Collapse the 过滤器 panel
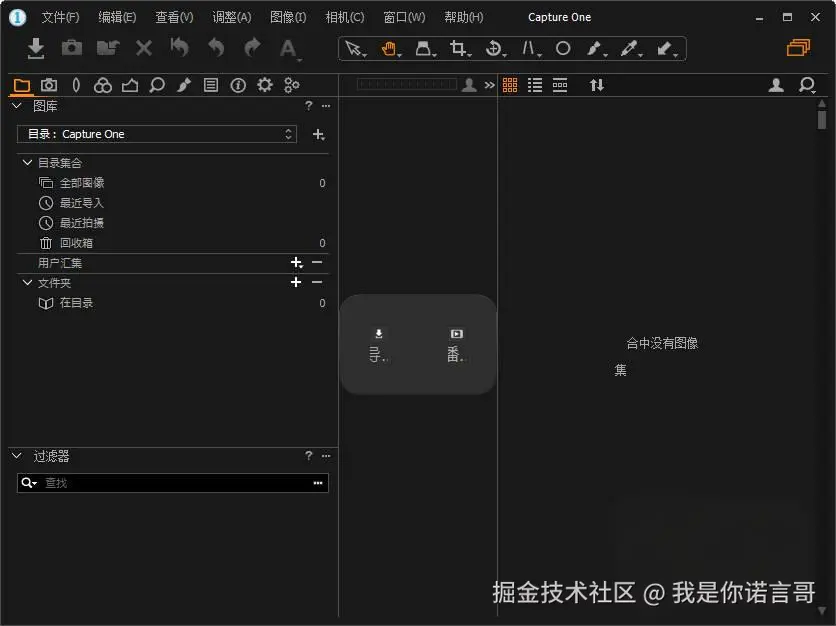 click(x=17, y=455)
